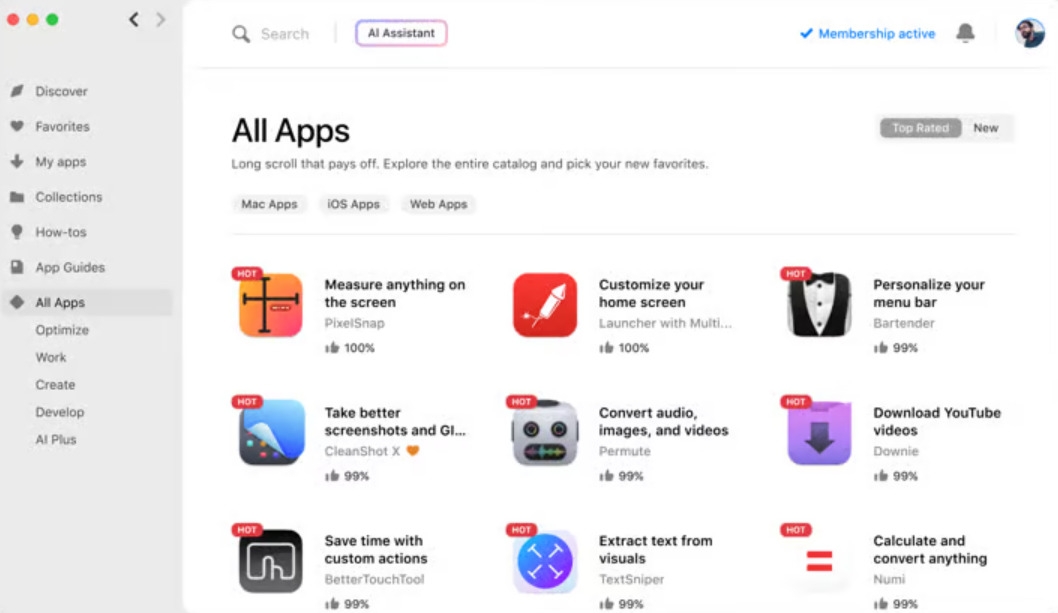Switch sorting to Top Rated

pyautogui.click(x=920, y=128)
